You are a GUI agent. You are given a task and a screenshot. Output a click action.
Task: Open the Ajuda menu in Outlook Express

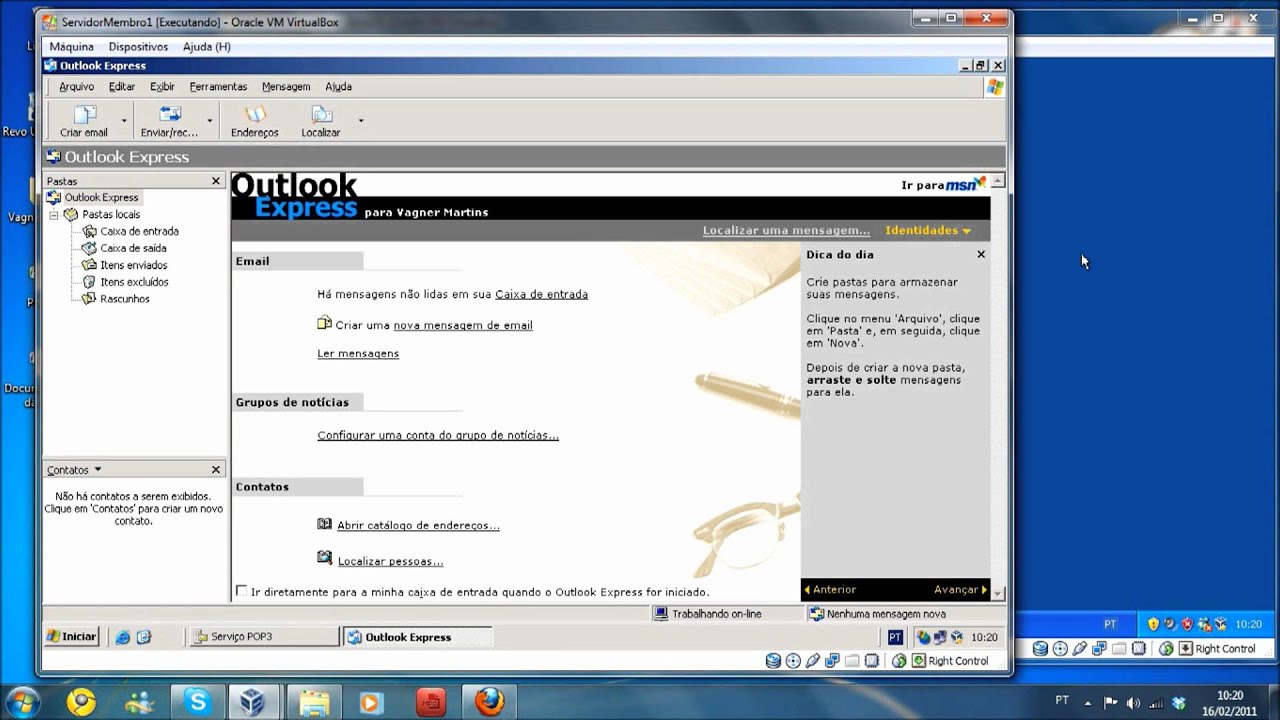[338, 87]
